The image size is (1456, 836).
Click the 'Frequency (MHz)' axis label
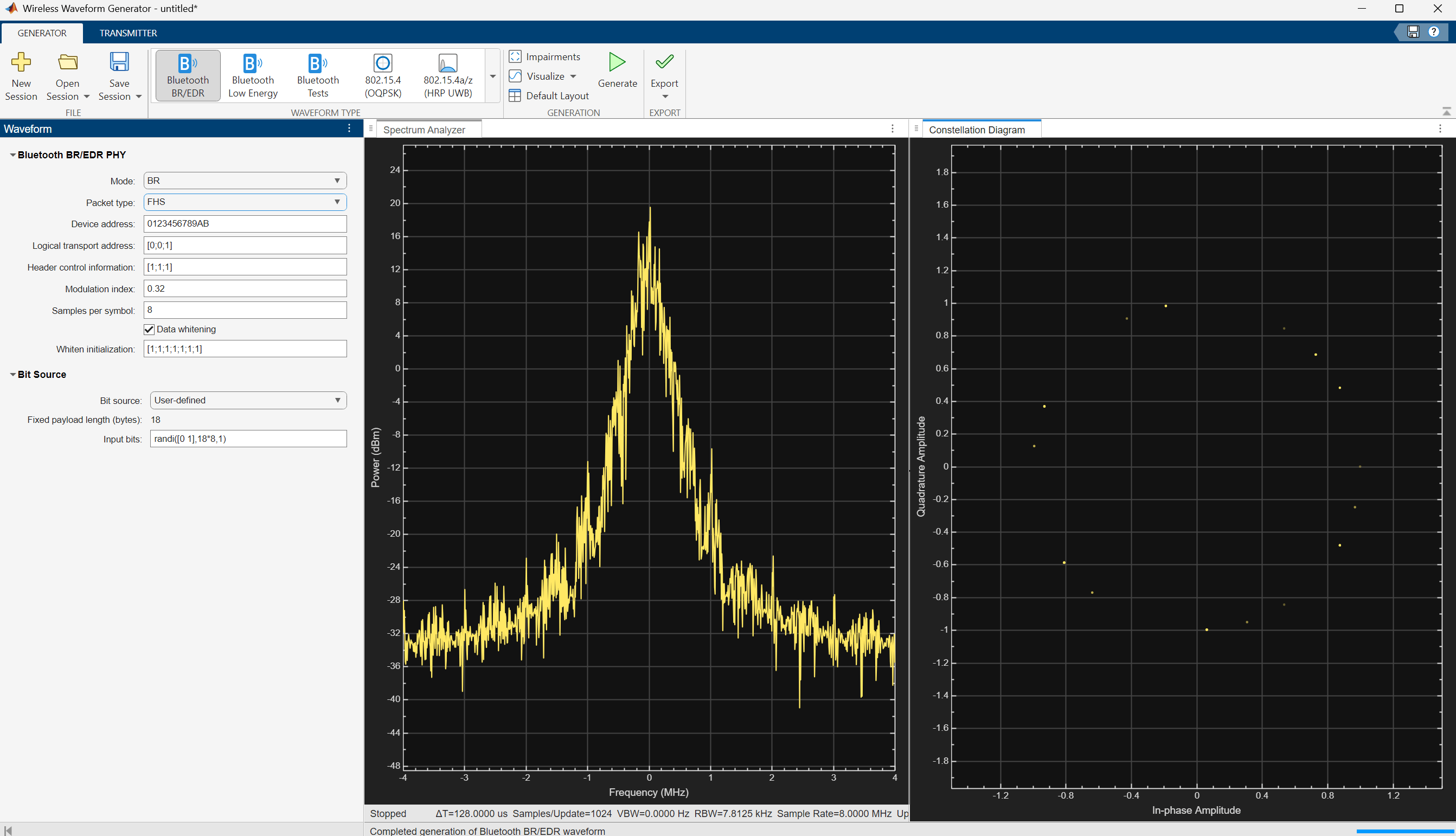[x=649, y=793]
